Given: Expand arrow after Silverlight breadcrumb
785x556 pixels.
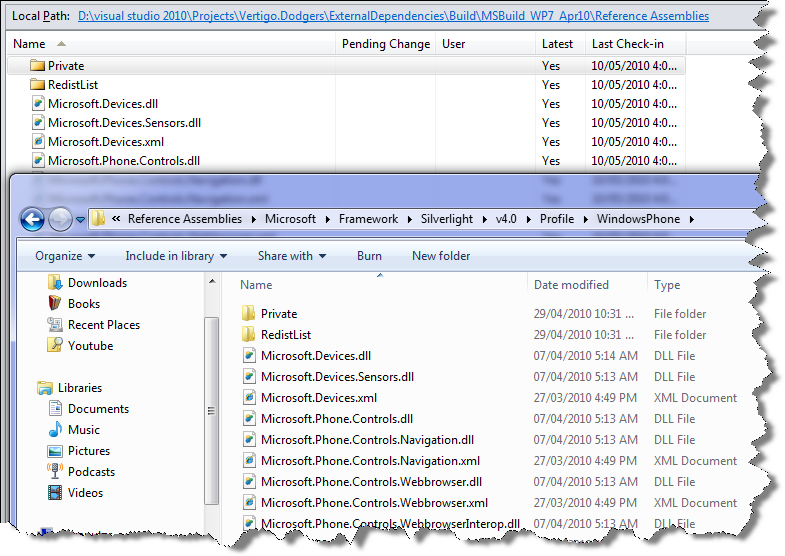Looking at the screenshot, I should pos(484,219).
